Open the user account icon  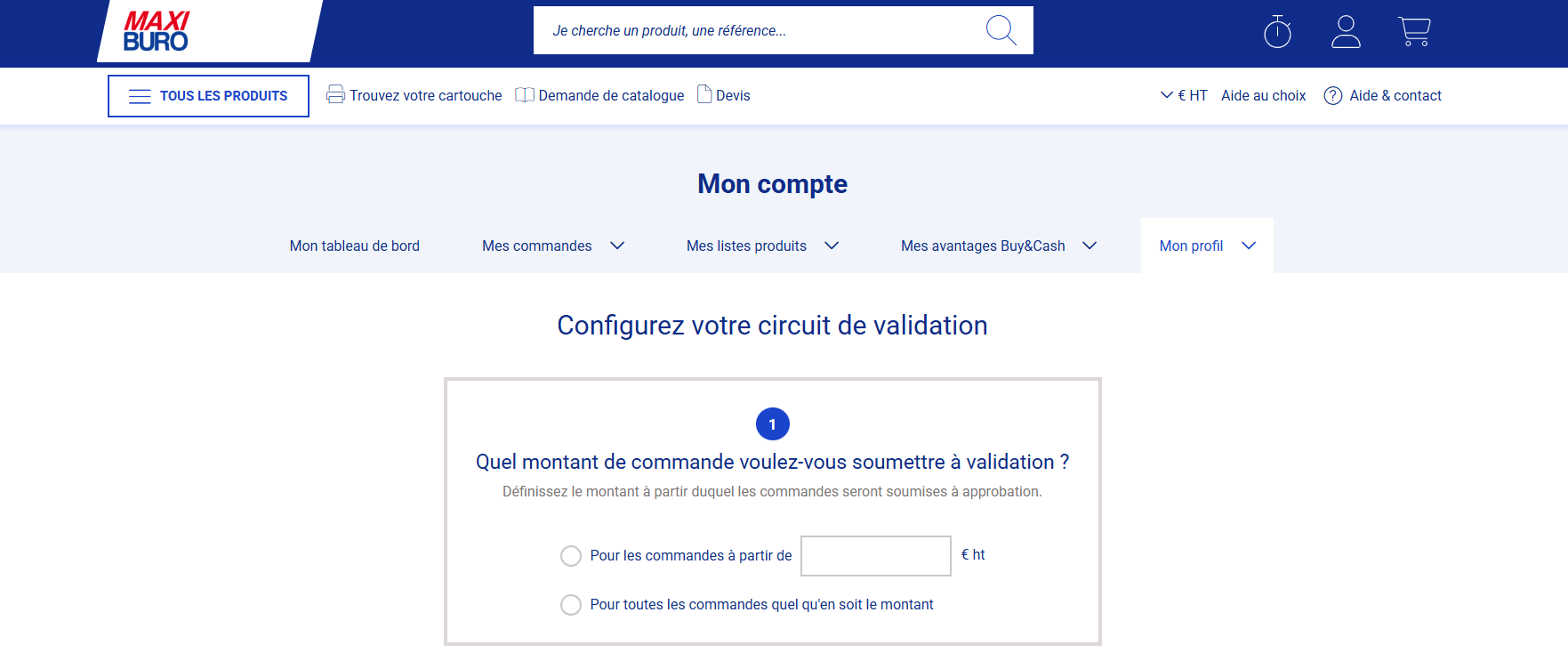1346,32
